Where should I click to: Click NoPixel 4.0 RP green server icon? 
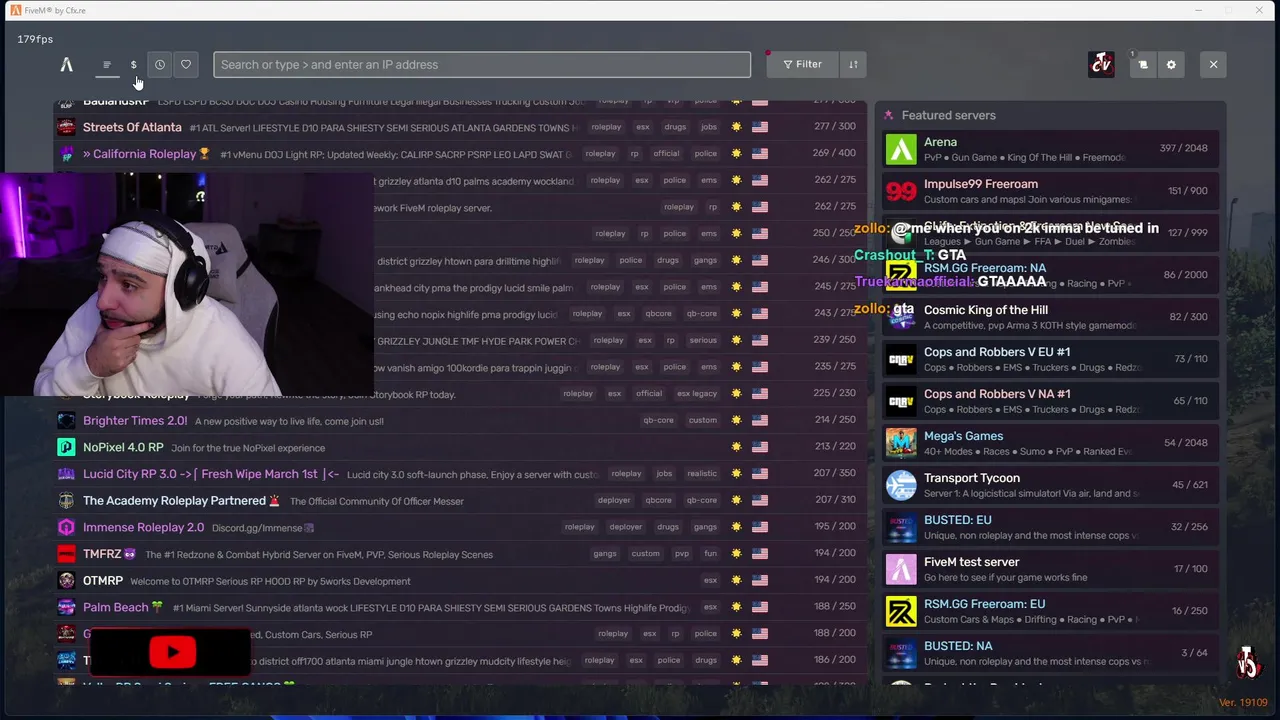(x=66, y=447)
